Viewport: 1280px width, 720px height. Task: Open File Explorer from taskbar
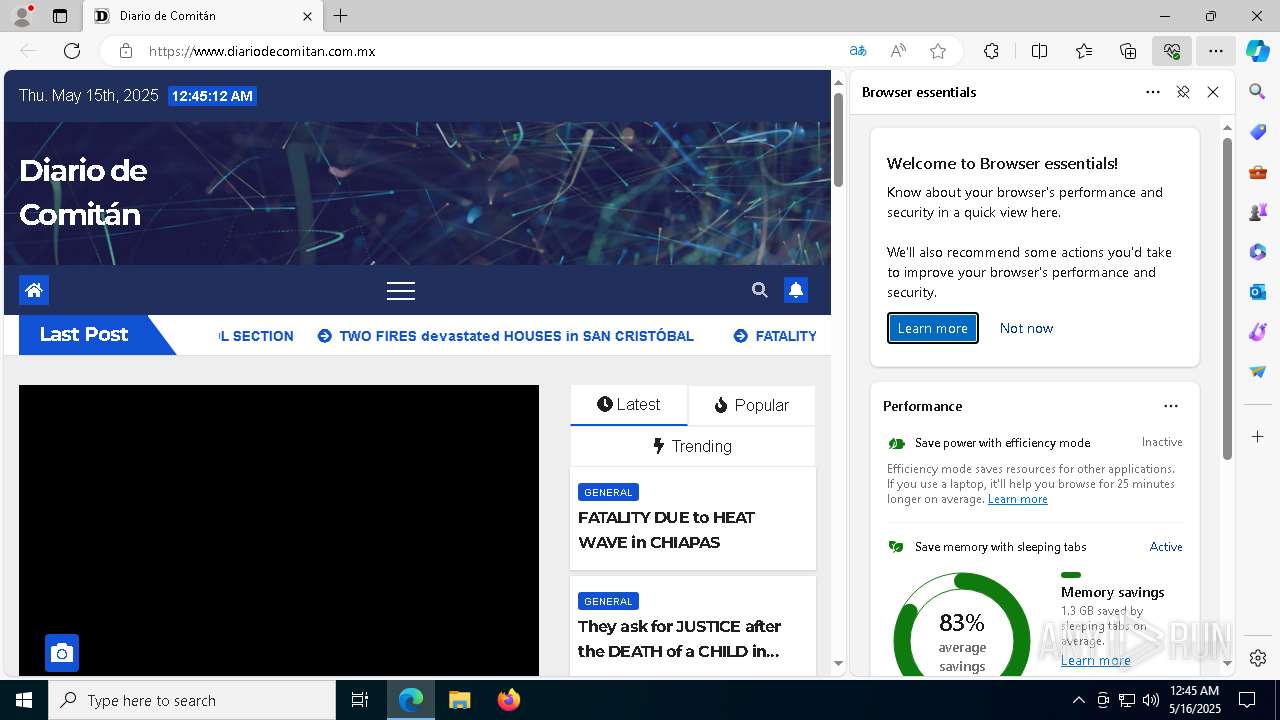click(x=459, y=700)
